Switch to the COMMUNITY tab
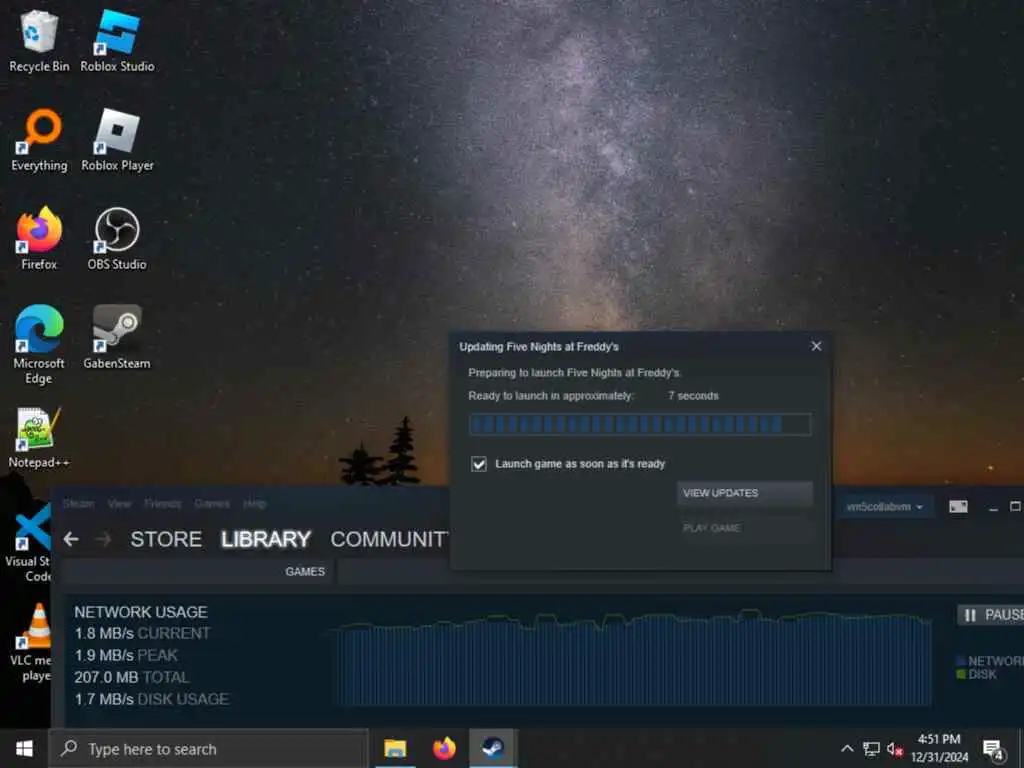1024x768 pixels. [389, 539]
